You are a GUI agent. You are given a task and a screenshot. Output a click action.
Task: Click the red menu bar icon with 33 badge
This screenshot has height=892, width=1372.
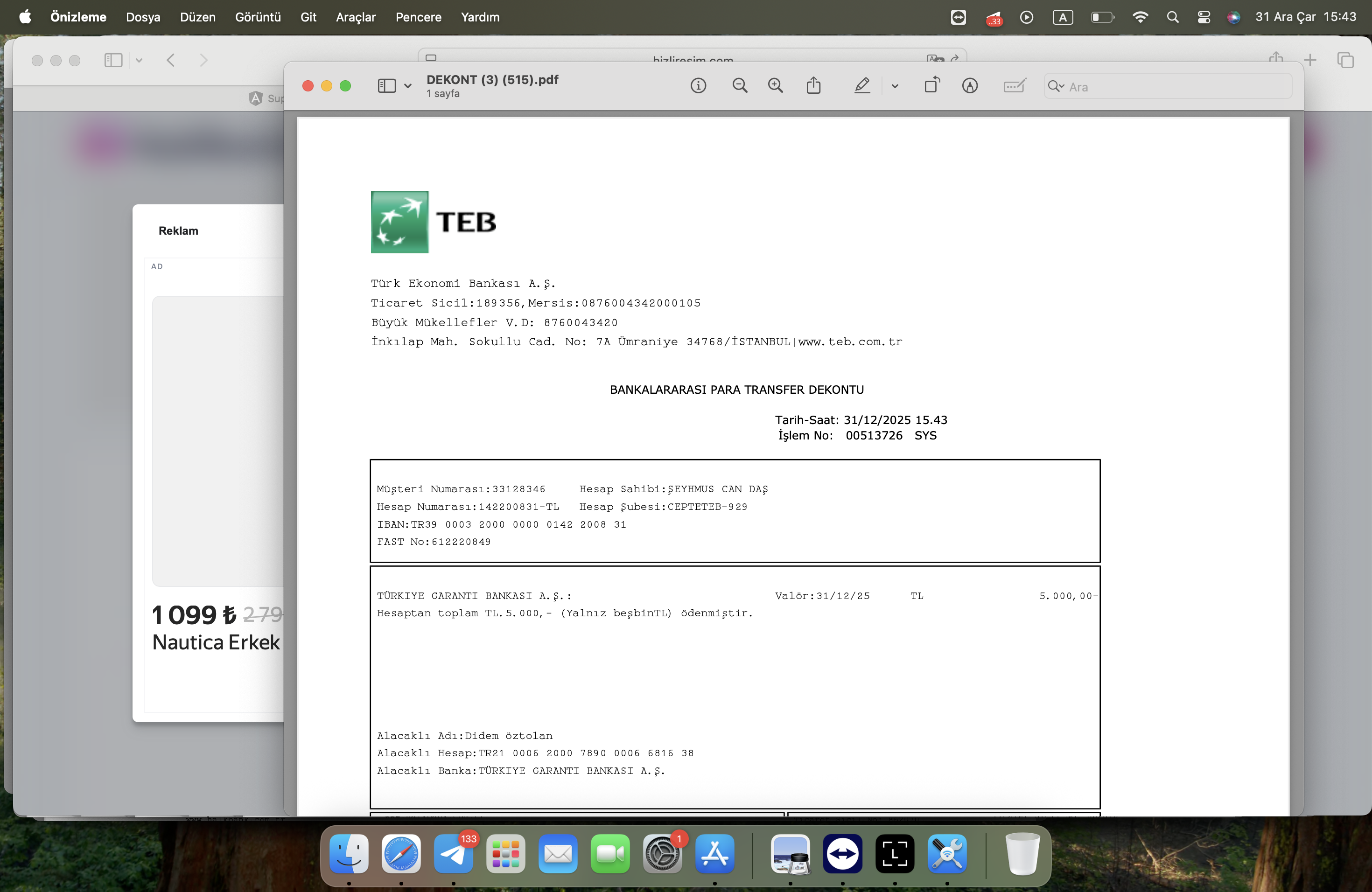[994, 18]
